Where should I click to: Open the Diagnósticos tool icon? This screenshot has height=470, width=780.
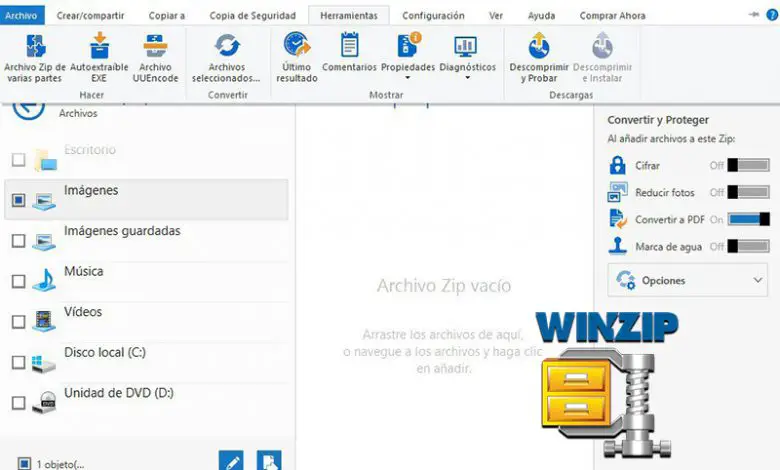466,46
